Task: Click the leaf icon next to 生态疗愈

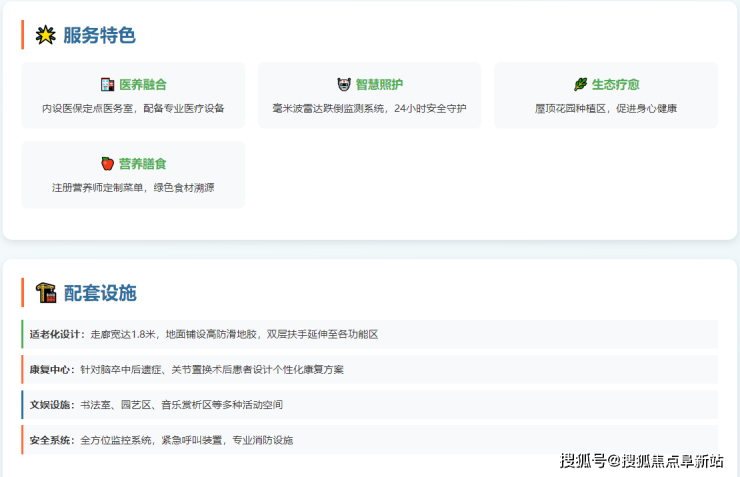Action: pos(580,85)
